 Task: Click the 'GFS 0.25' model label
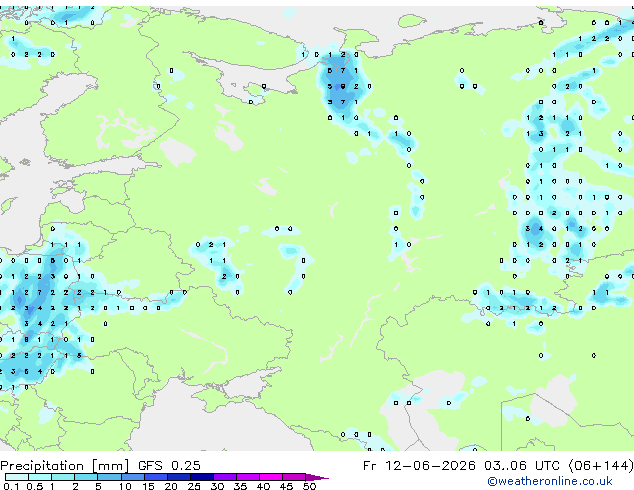[169, 466]
